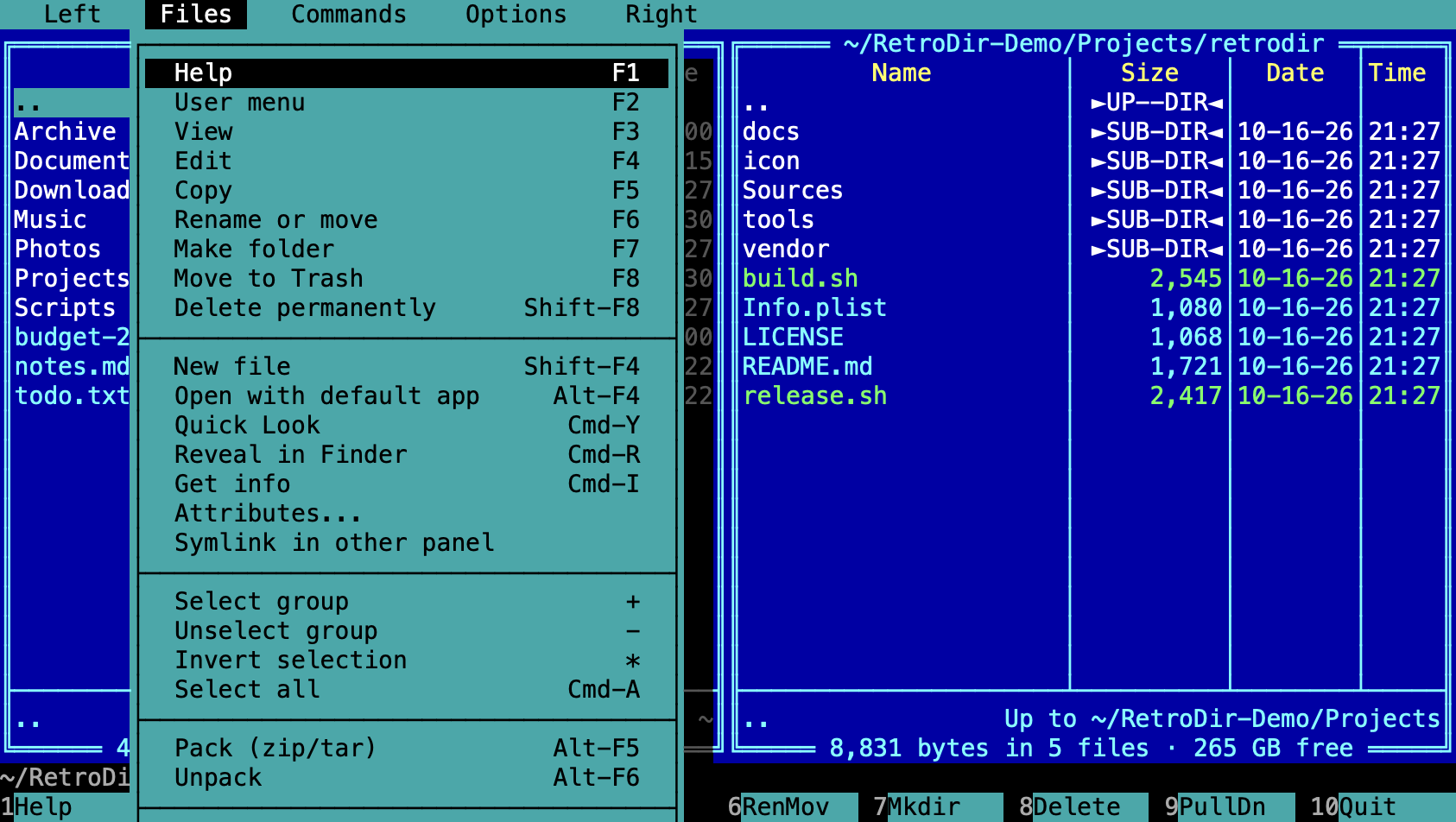Open the Attributes... menu entry
The height and width of the screenshot is (822, 1456).
(x=407, y=514)
